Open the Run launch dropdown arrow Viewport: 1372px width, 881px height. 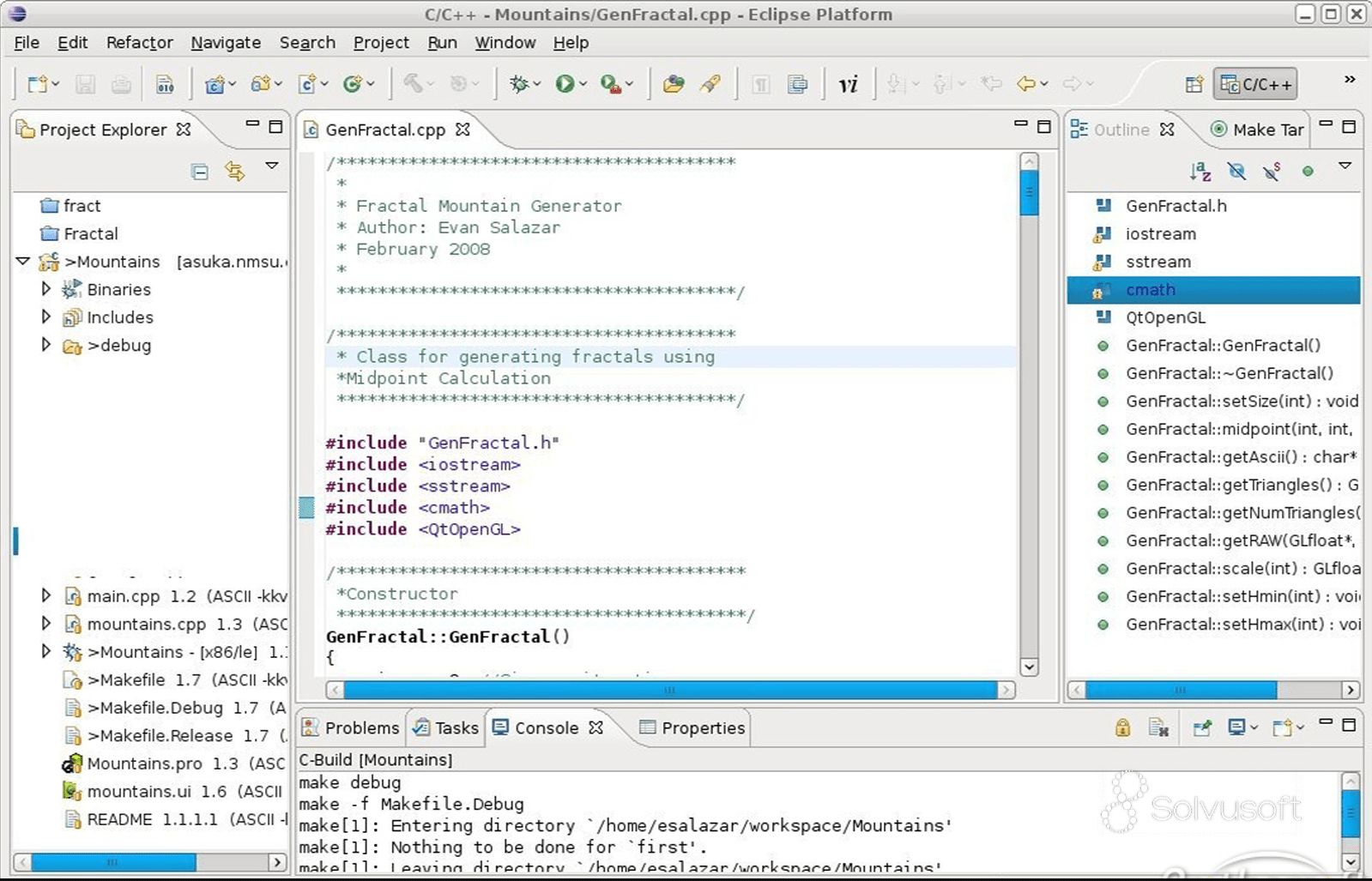click(583, 84)
